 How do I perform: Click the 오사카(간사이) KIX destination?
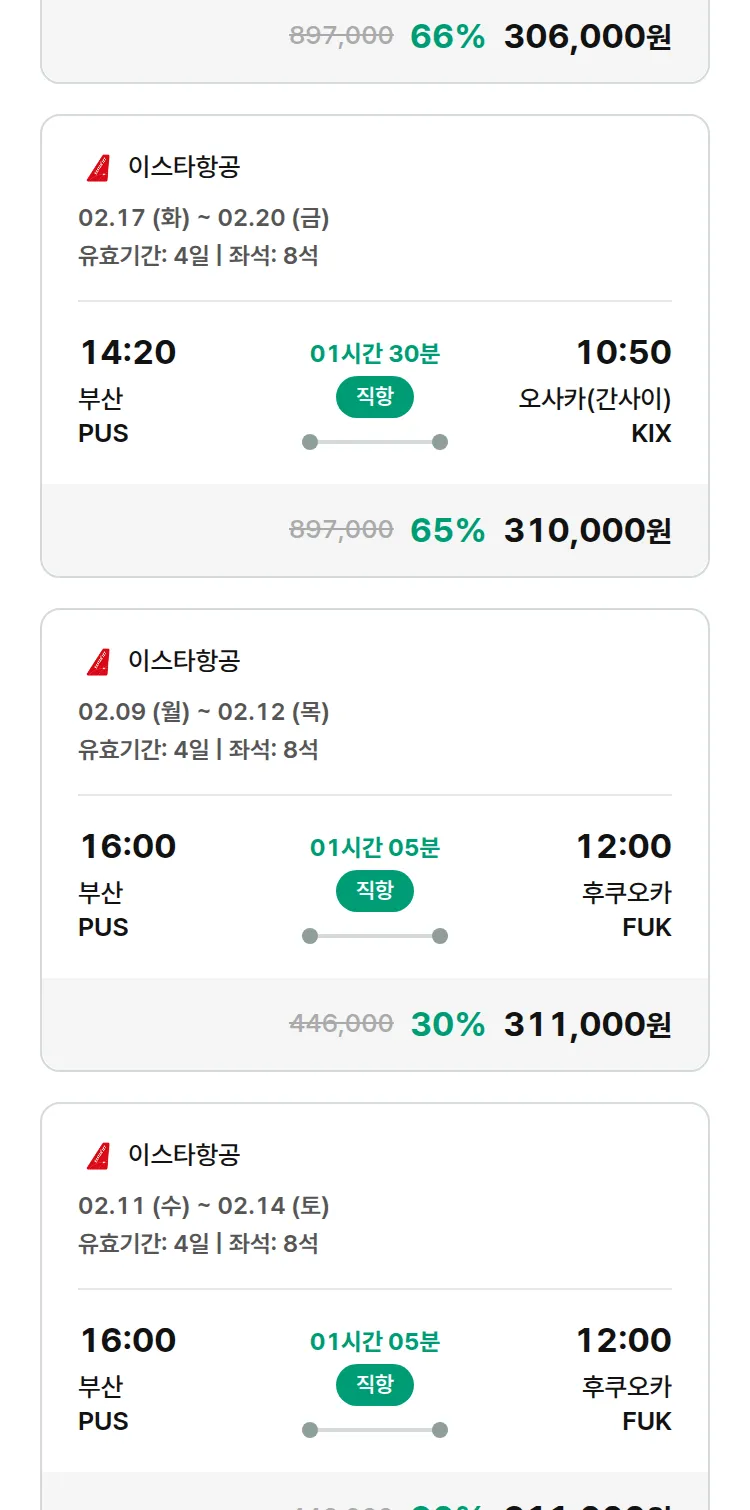[595, 415]
